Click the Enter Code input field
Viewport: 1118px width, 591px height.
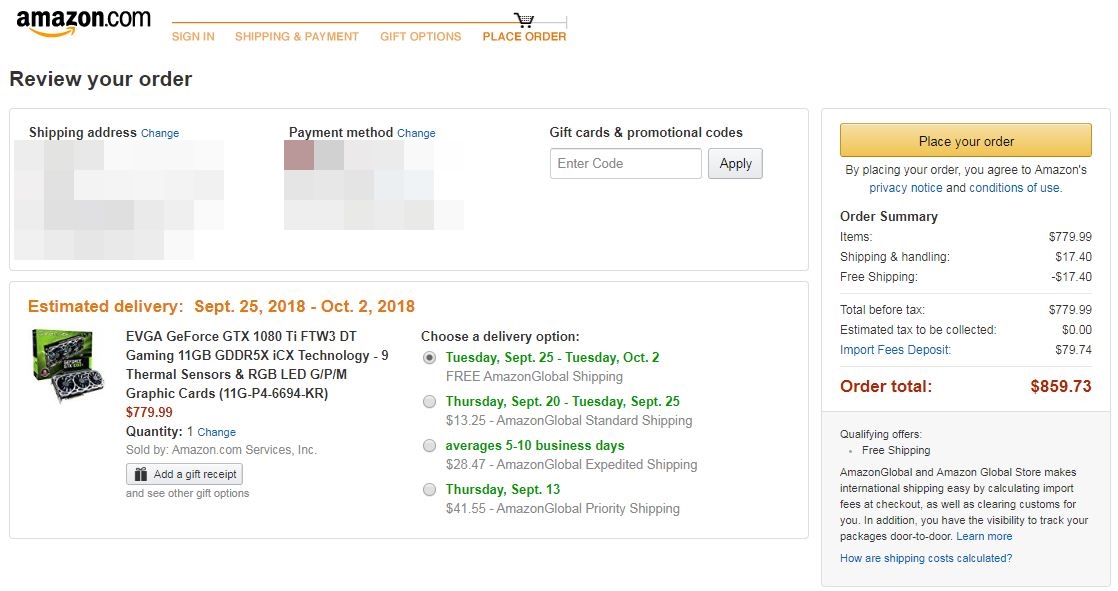click(x=625, y=164)
